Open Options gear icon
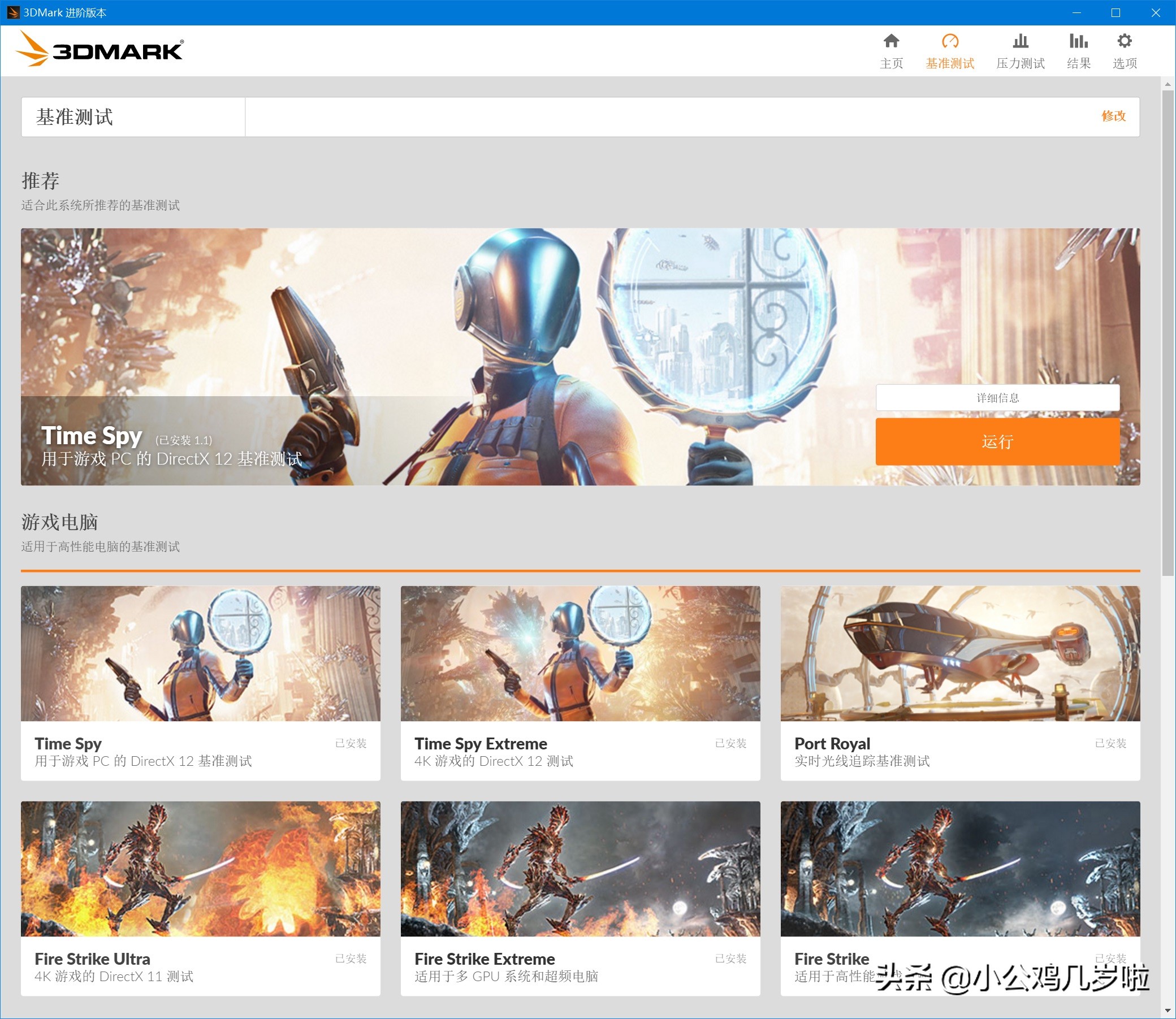The image size is (1176, 1019). point(1124,41)
